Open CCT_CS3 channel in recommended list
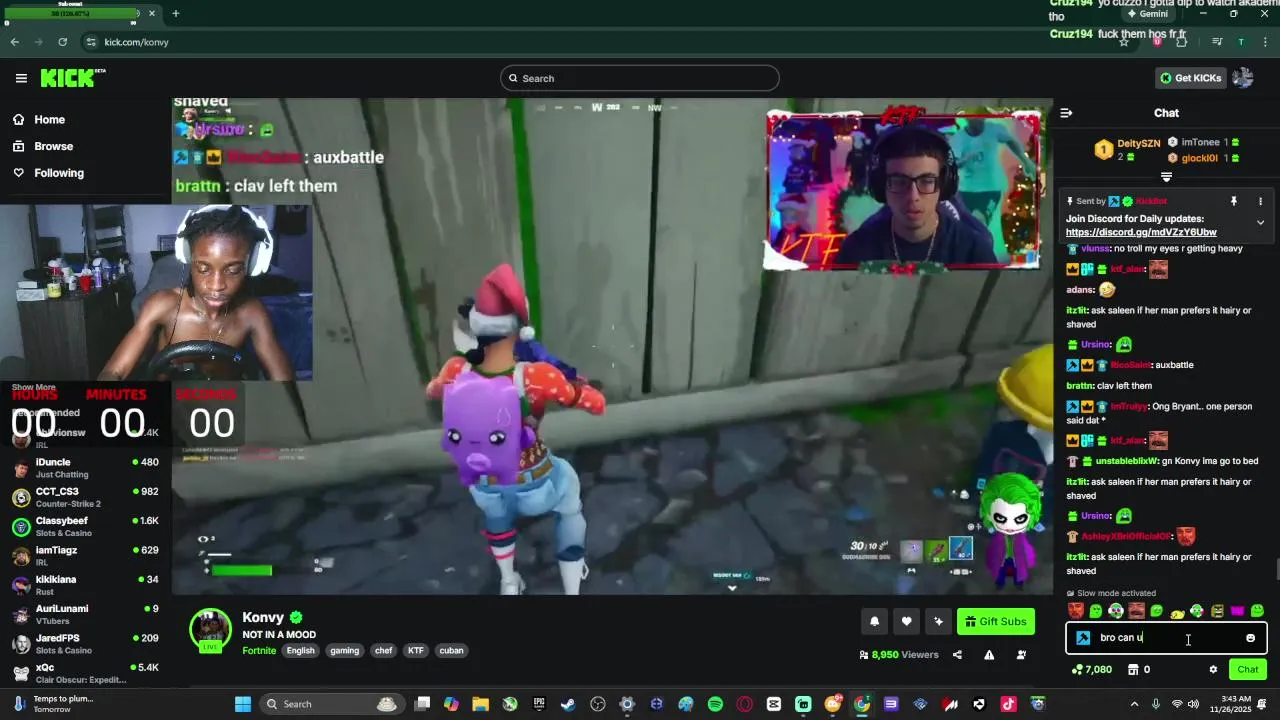The height and width of the screenshot is (720, 1280). 86,497
